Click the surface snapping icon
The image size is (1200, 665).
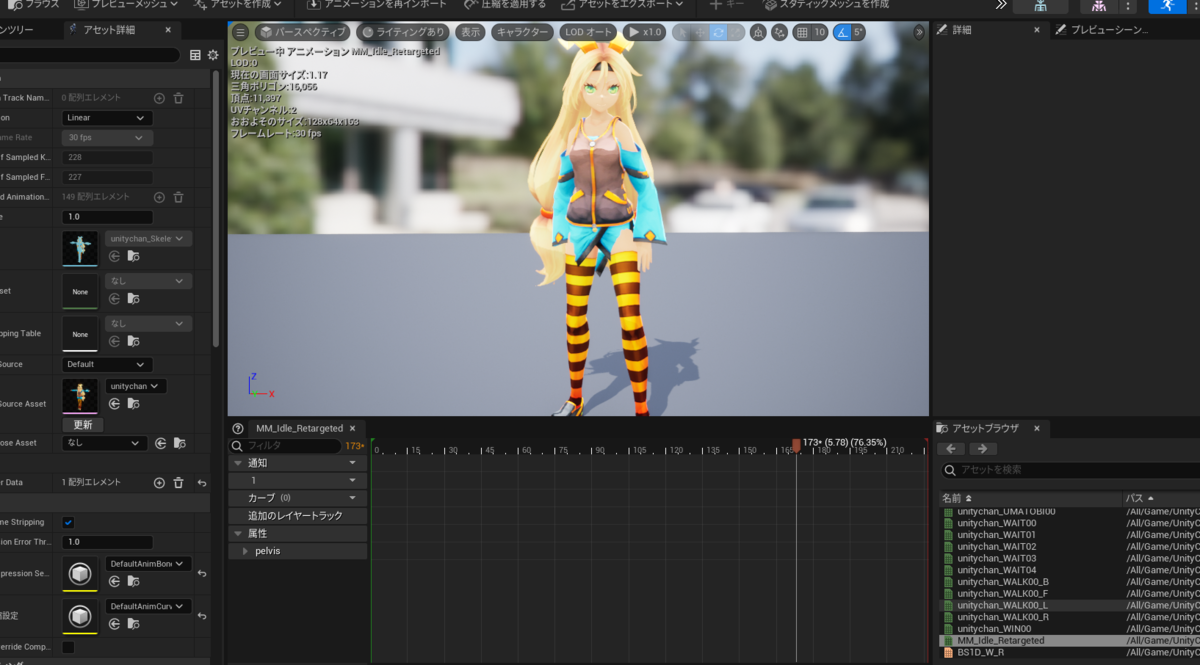(x=779, y=32)
